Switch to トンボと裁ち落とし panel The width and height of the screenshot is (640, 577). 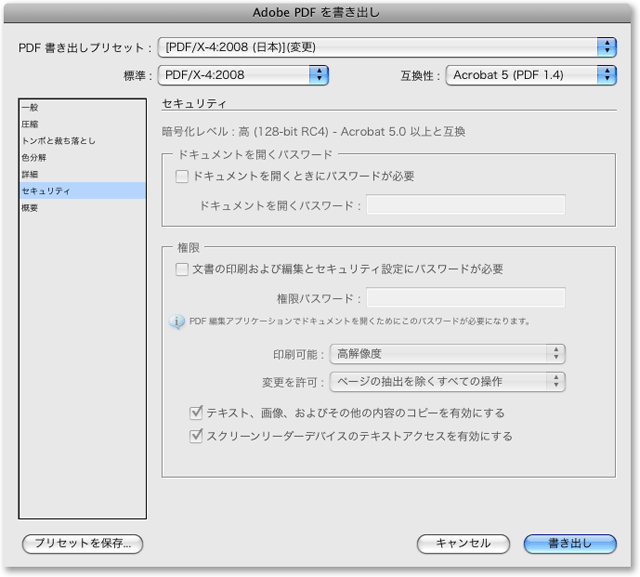click(x=59, y=141)
